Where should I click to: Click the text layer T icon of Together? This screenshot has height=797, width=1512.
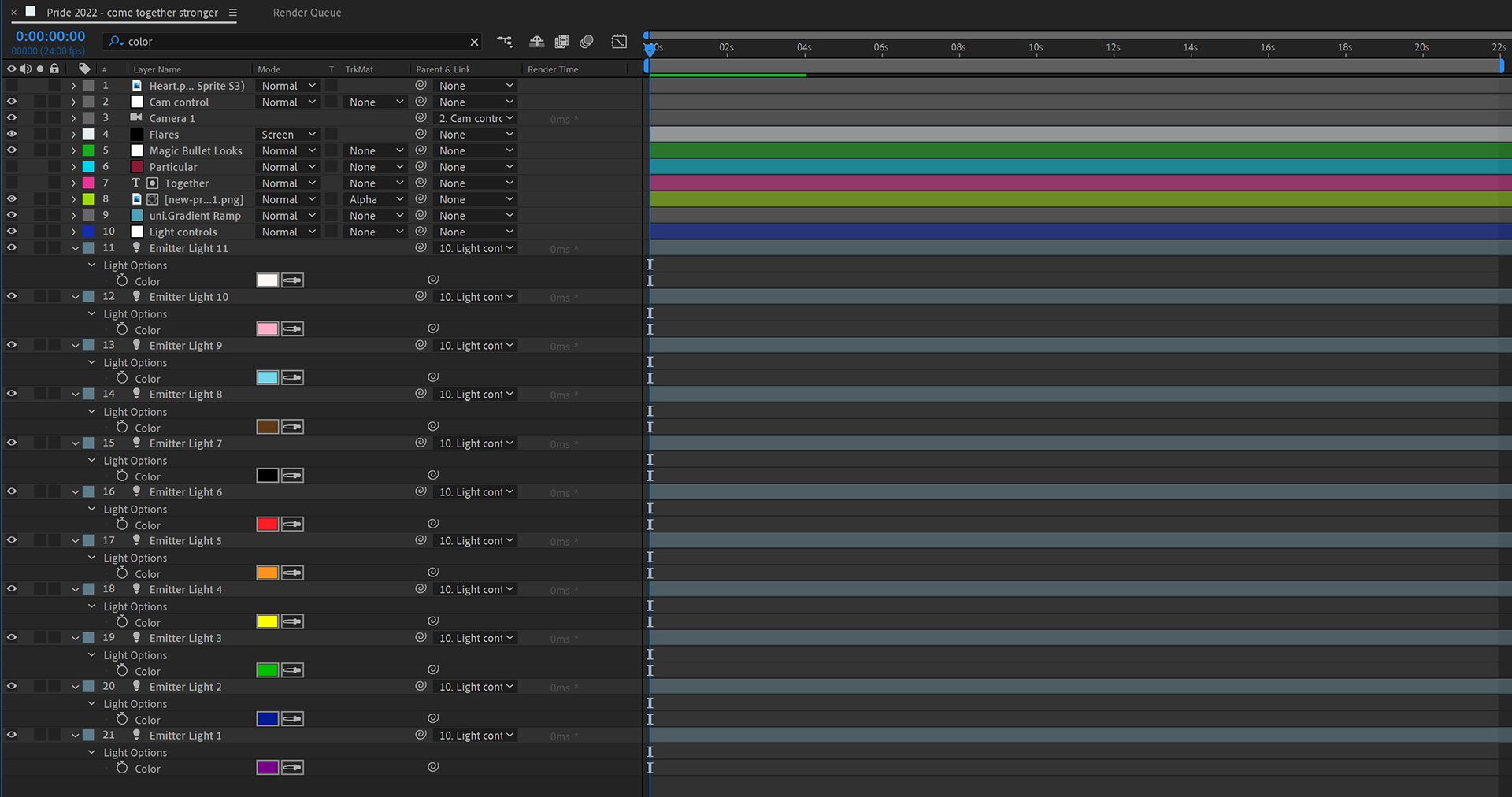coord(135,183)
